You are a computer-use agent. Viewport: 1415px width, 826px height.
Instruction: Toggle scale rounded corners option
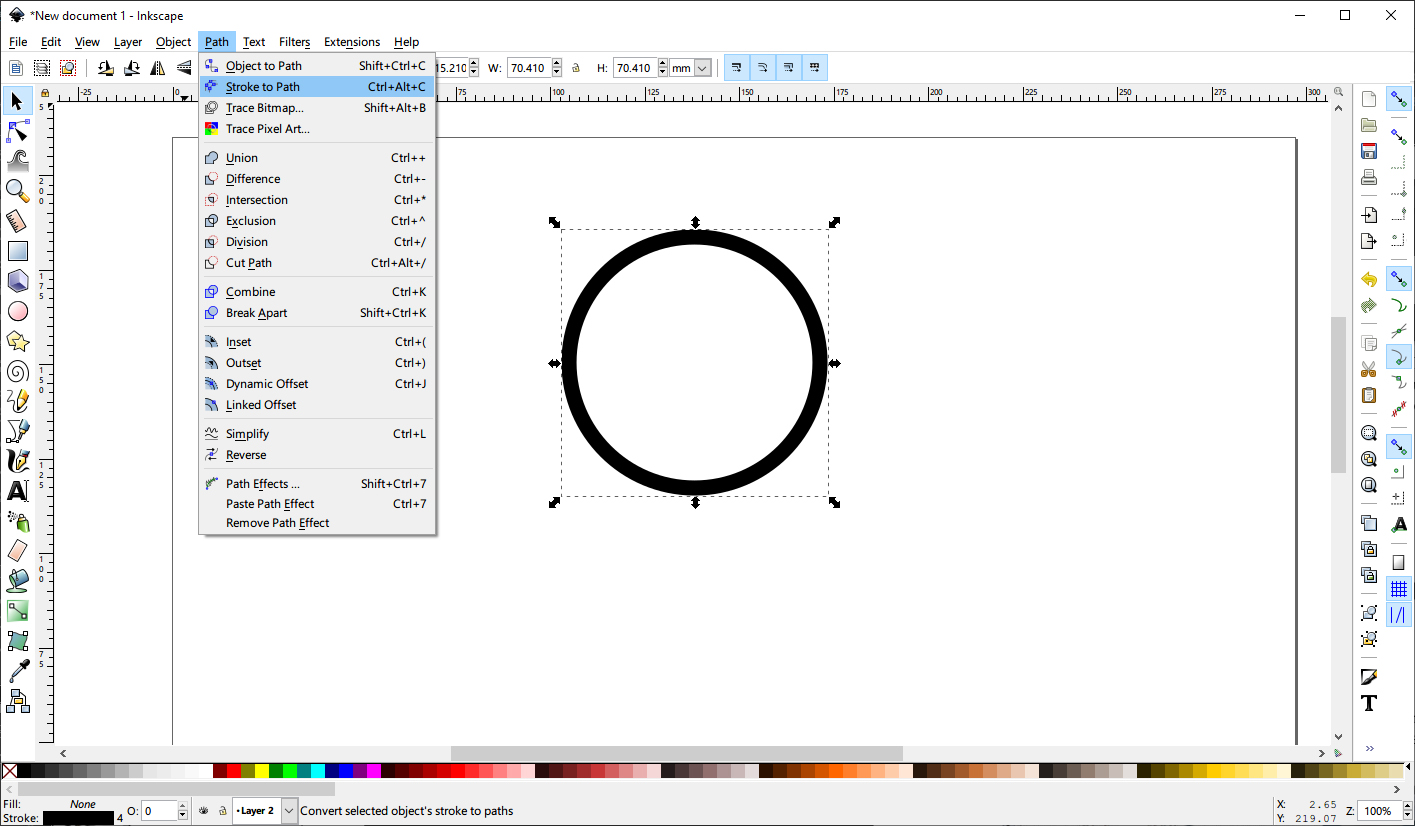tap(763, 68)
